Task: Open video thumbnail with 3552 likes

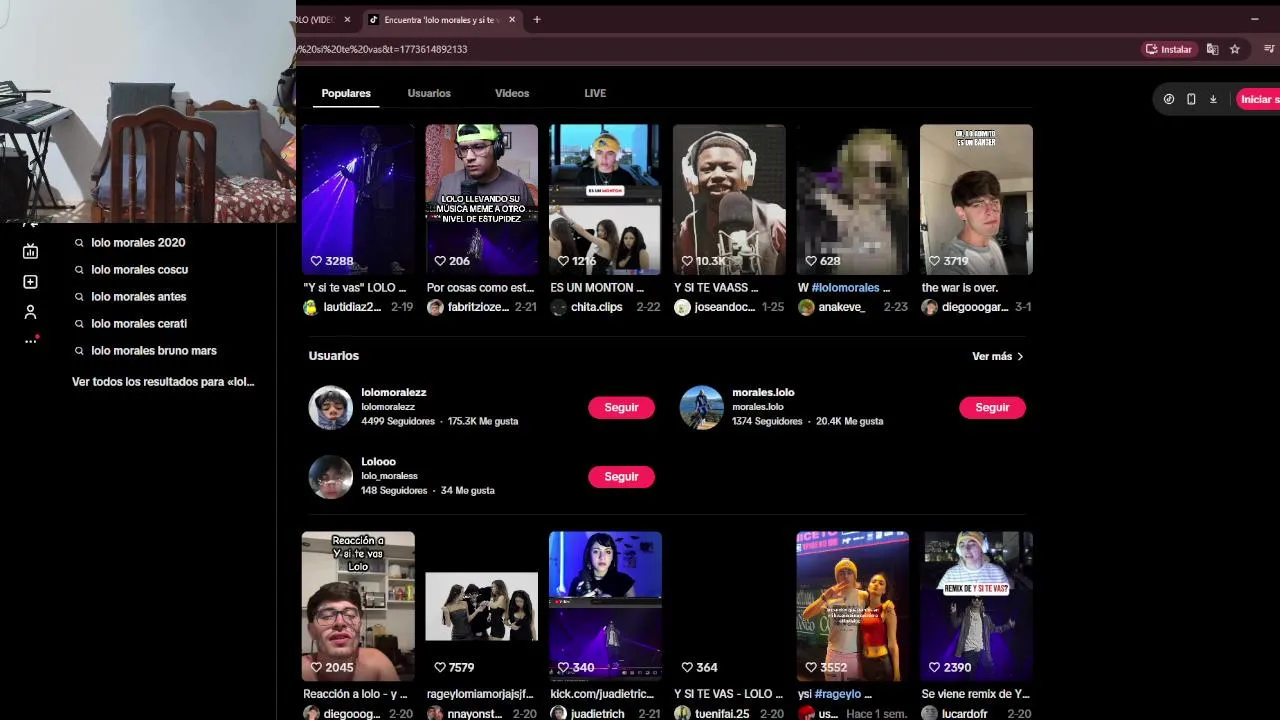Action: tap(852, 606)
